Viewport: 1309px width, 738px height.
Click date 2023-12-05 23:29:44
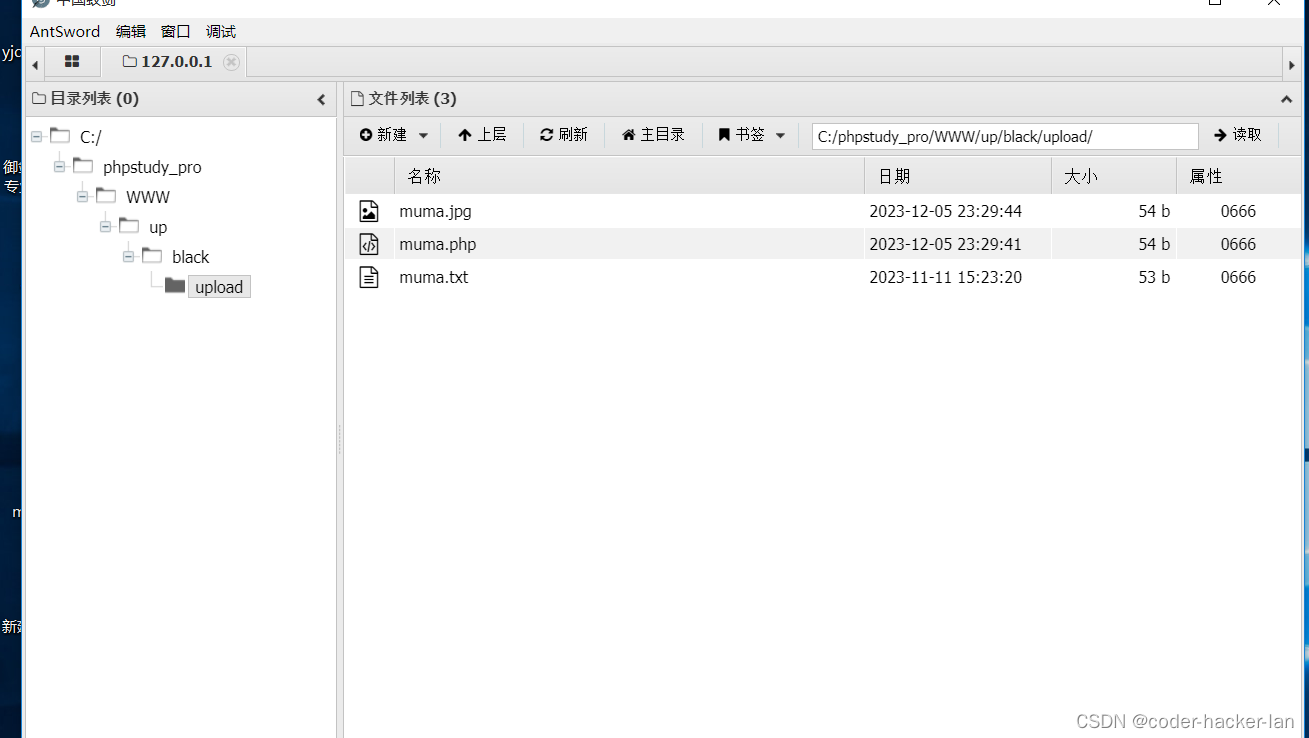coord(946,211)
